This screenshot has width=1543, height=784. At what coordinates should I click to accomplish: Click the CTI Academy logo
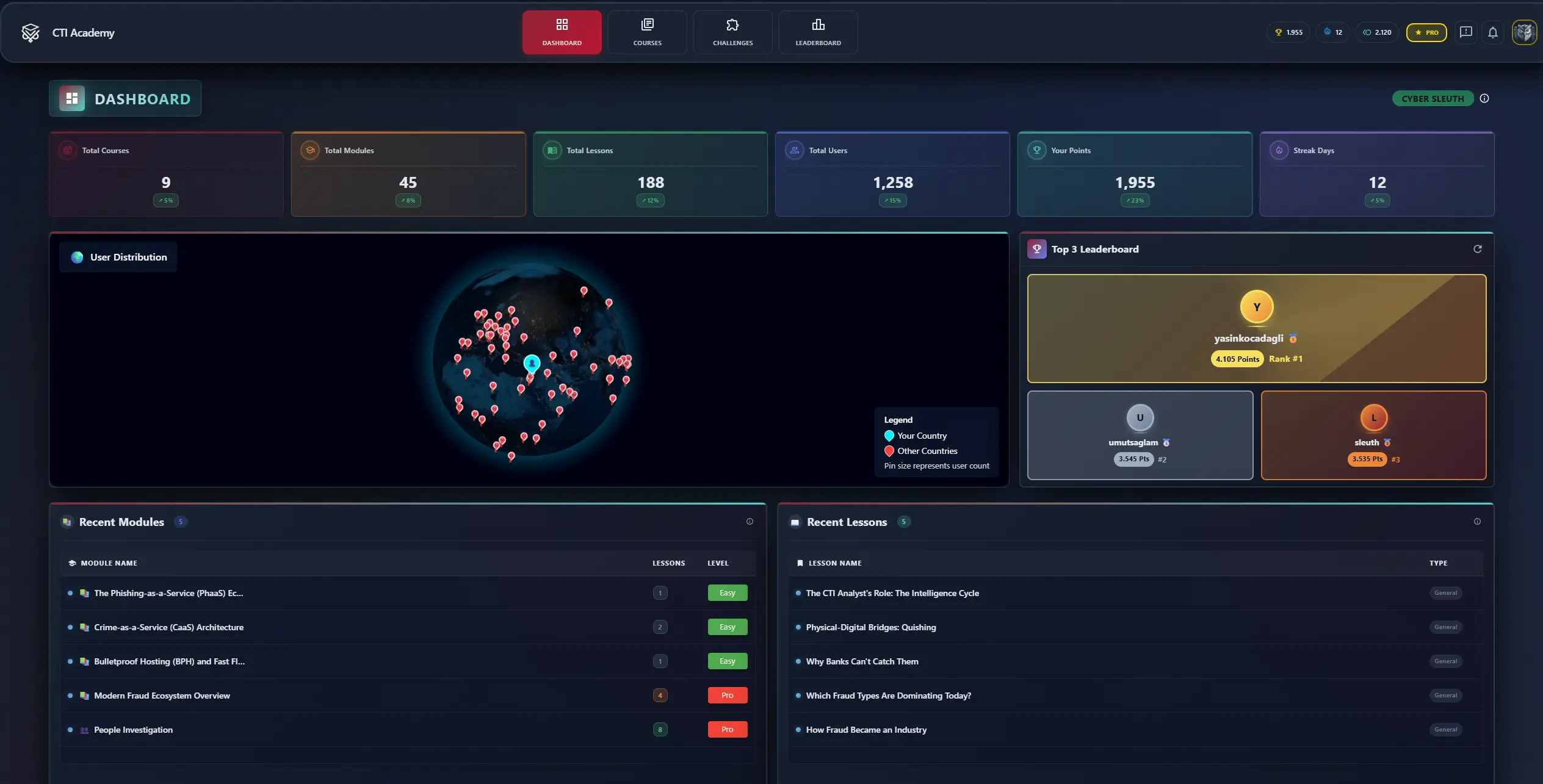click(31, 32)
